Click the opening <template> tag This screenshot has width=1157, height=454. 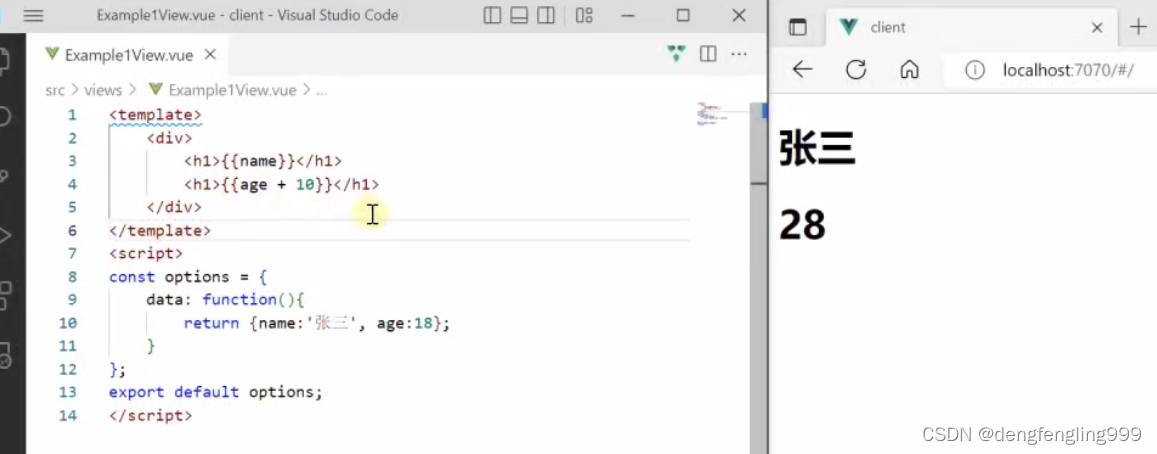click(x=155, y=115)
